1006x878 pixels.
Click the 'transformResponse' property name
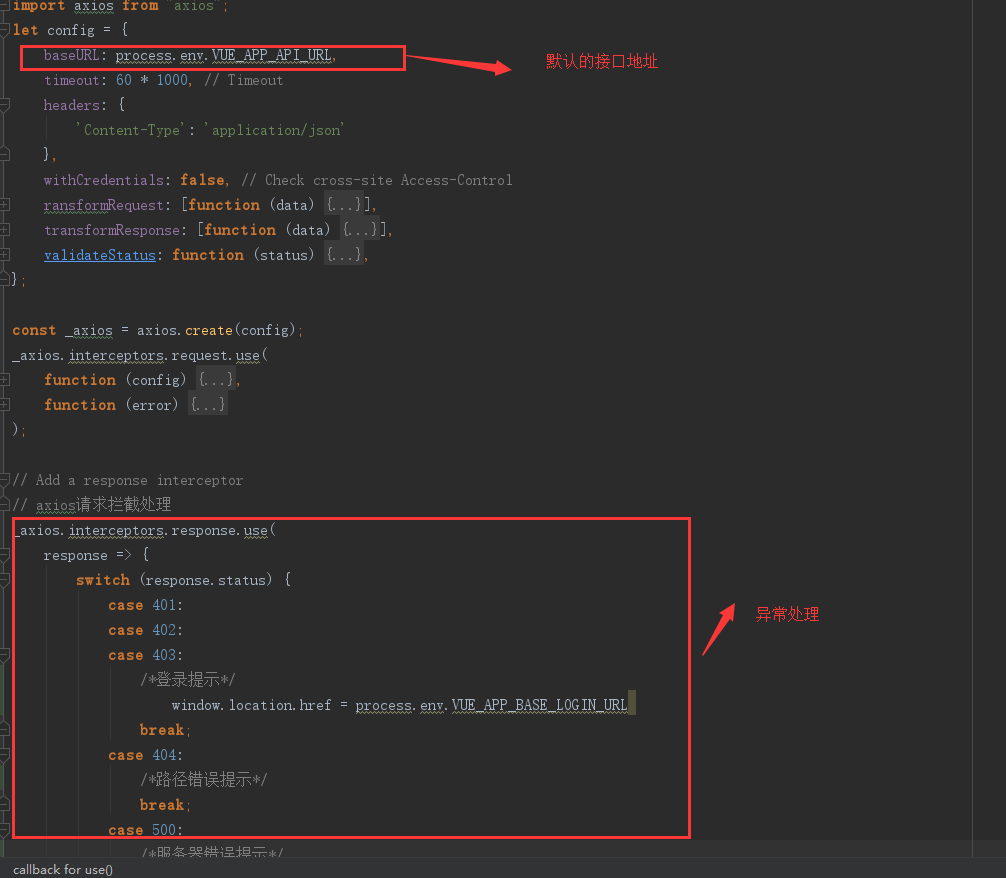(112, 230)
